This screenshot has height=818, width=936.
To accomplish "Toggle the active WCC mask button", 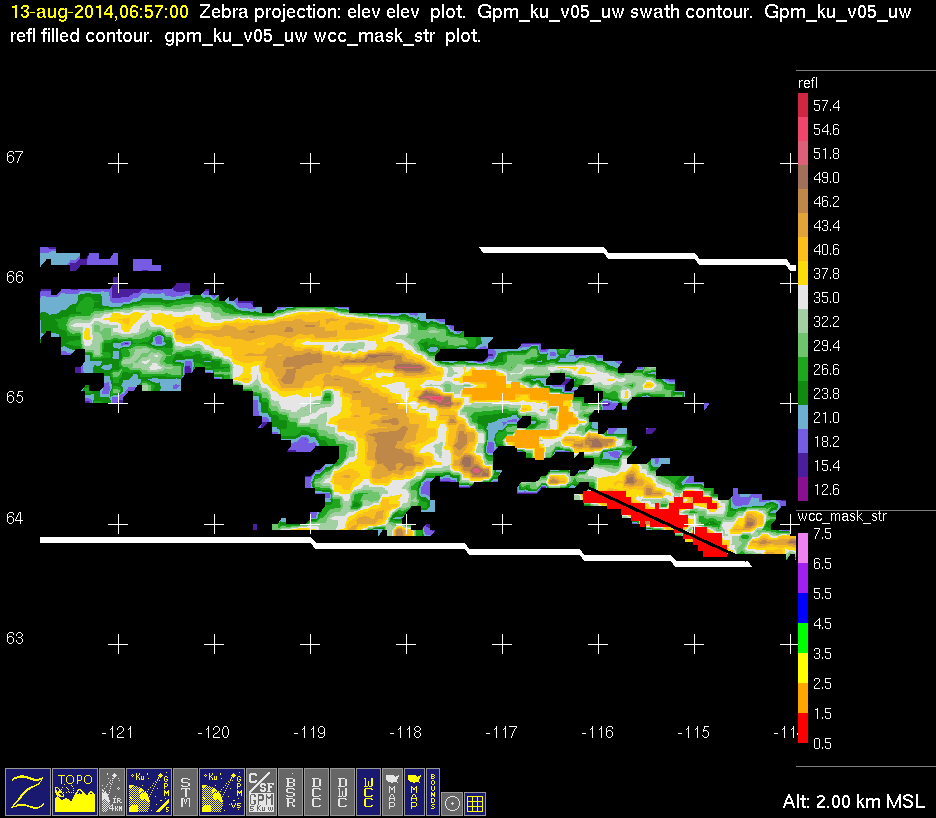I will (x=368, y=791).
